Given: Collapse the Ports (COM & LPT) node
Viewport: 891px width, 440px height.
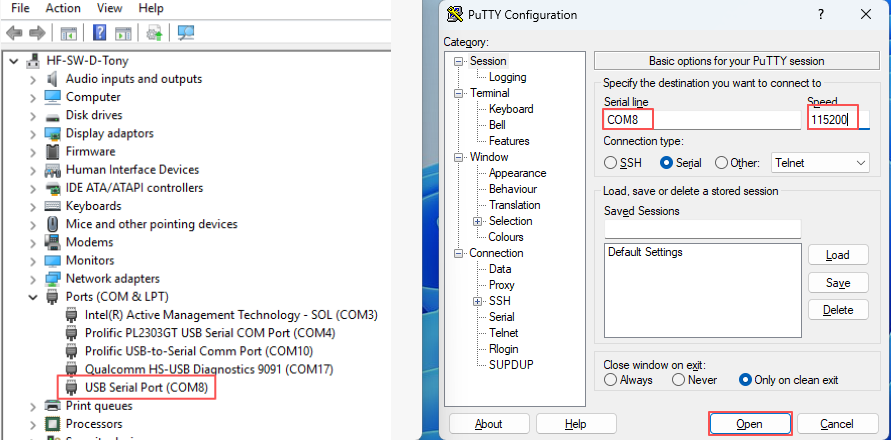Looking at the screenshot, I should (34, 297).
